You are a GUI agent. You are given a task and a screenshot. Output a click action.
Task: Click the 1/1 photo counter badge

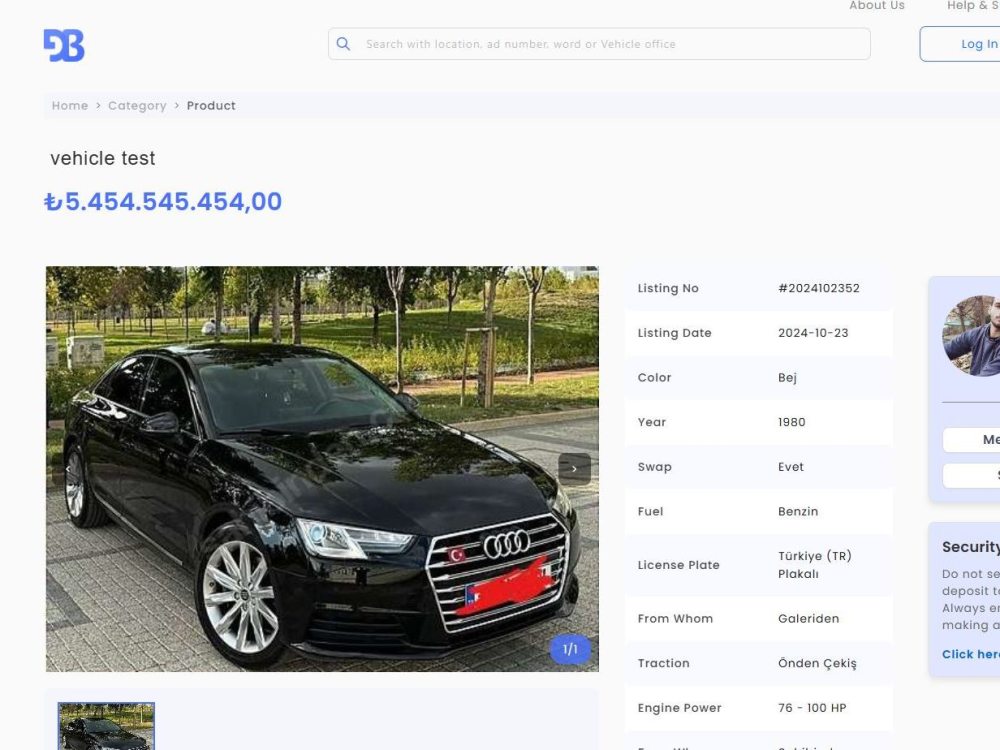pyautogui.click(x=570, y=649)
